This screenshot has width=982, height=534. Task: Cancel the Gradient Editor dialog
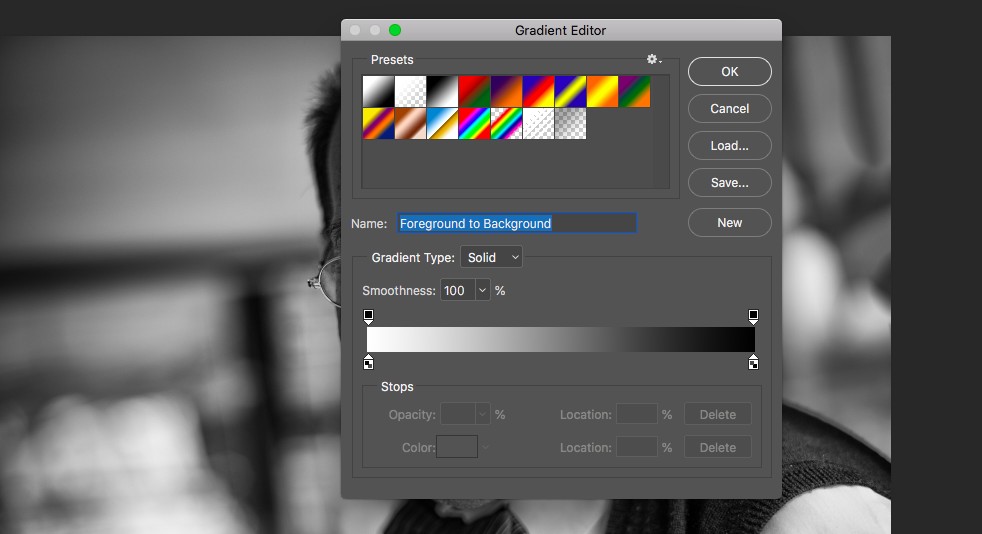click(x=730, y=108)
